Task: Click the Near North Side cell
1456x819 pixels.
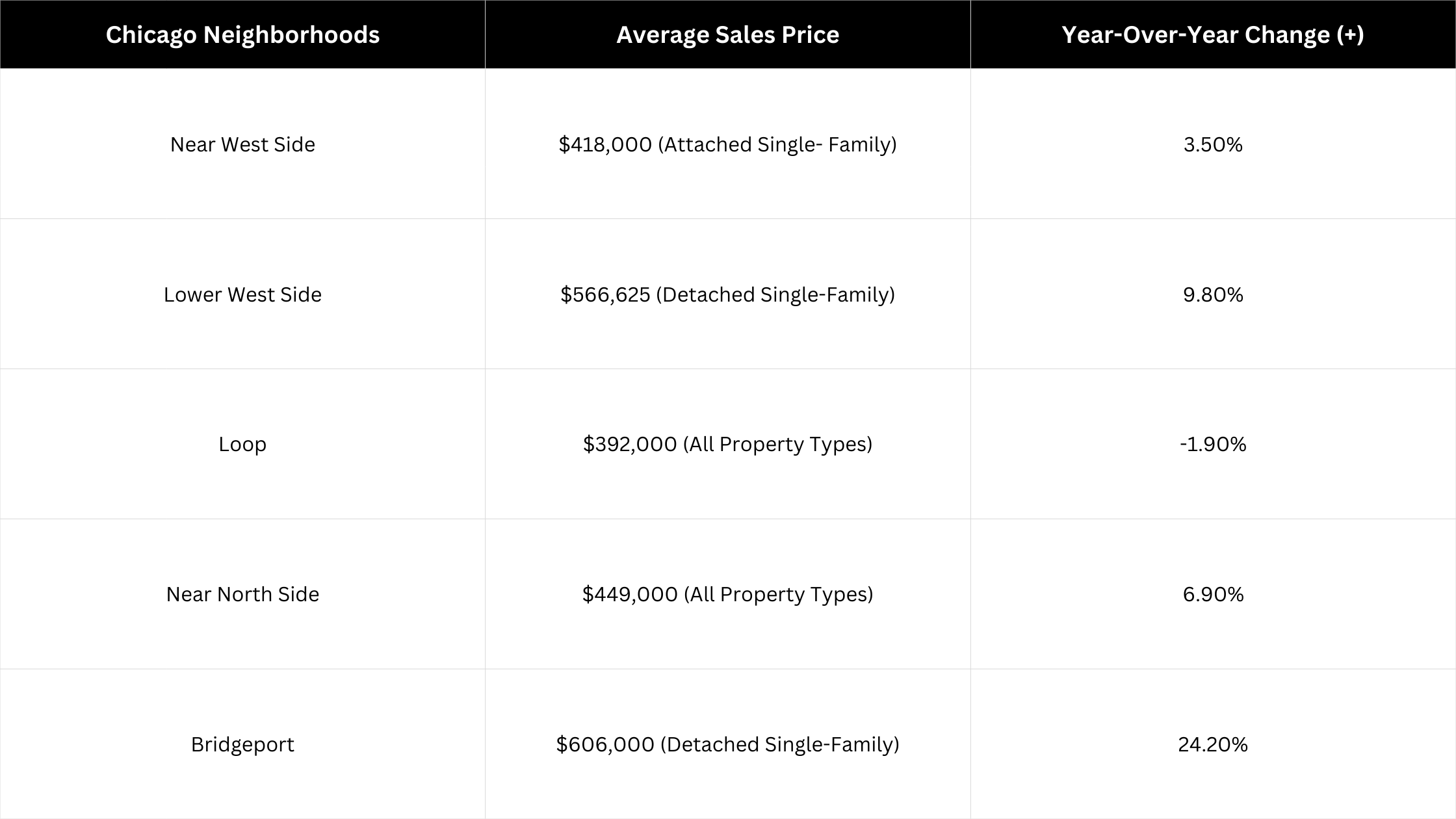Action: [242, 594]
